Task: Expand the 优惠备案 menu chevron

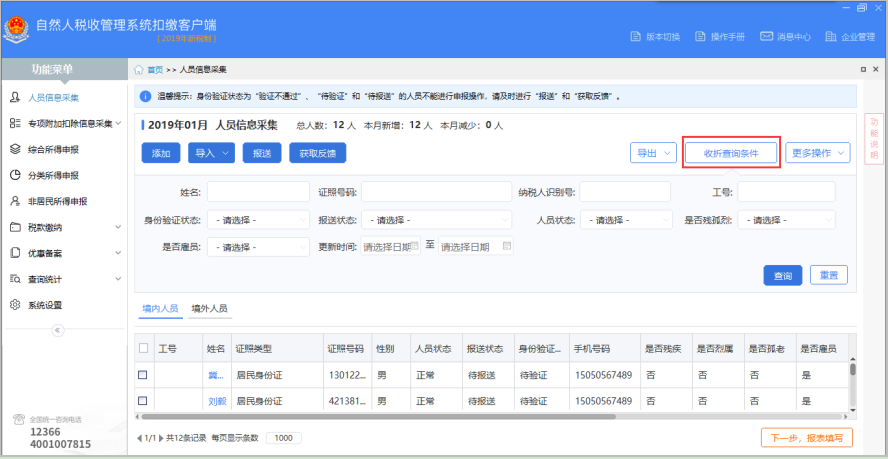Action: click(118, 253)
